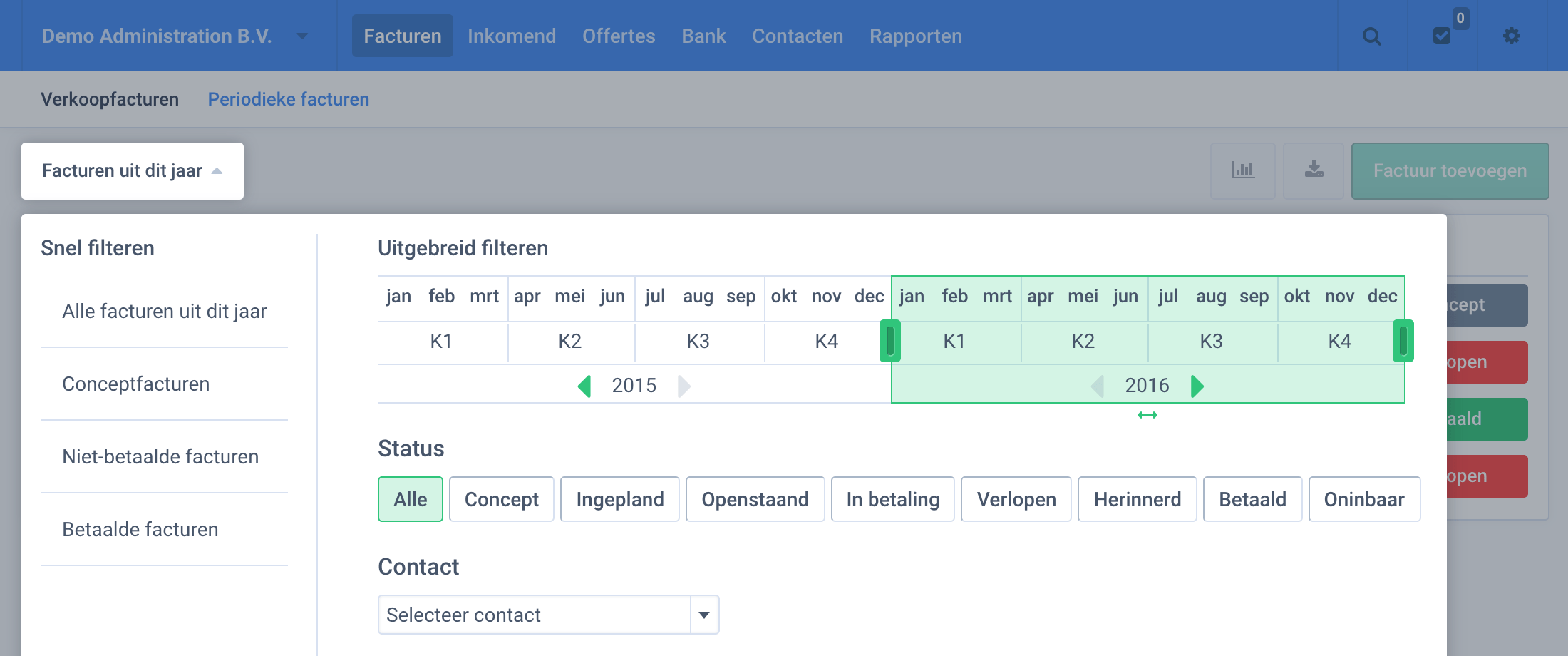Screen dimensions: 1568x656
Task: Switch status filter to Concept
Action: pos(501,499)
